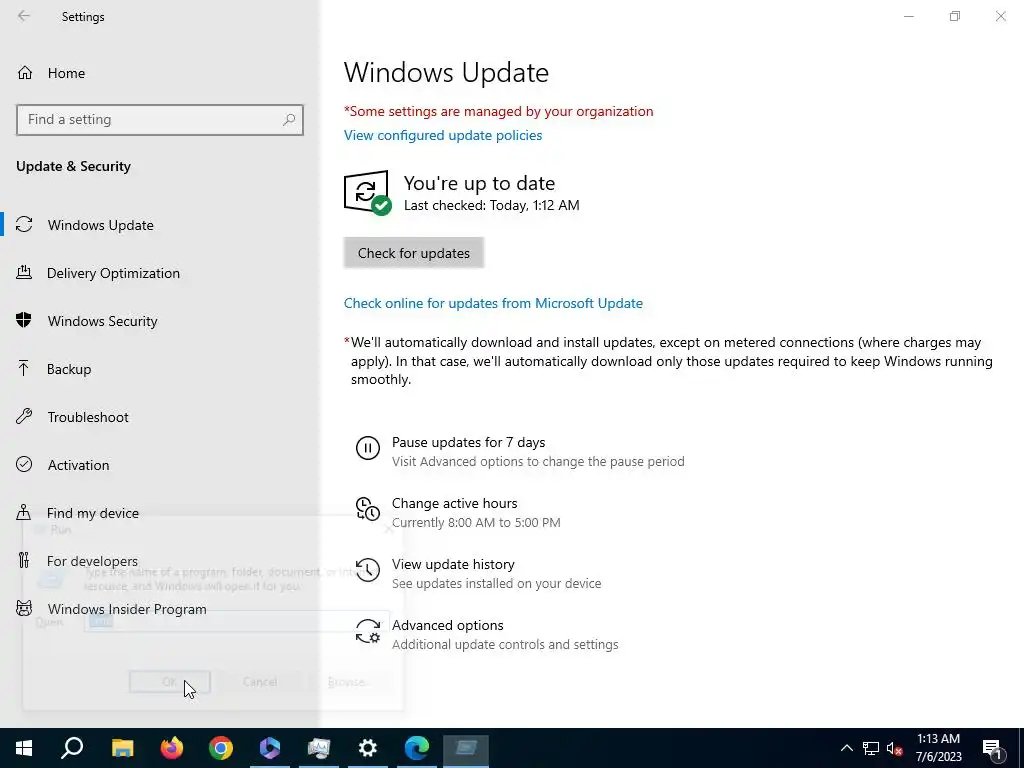Click the red 'Some settings are managed' notice
Viewport: 1024px width, 768px height.
pos(498,111)
